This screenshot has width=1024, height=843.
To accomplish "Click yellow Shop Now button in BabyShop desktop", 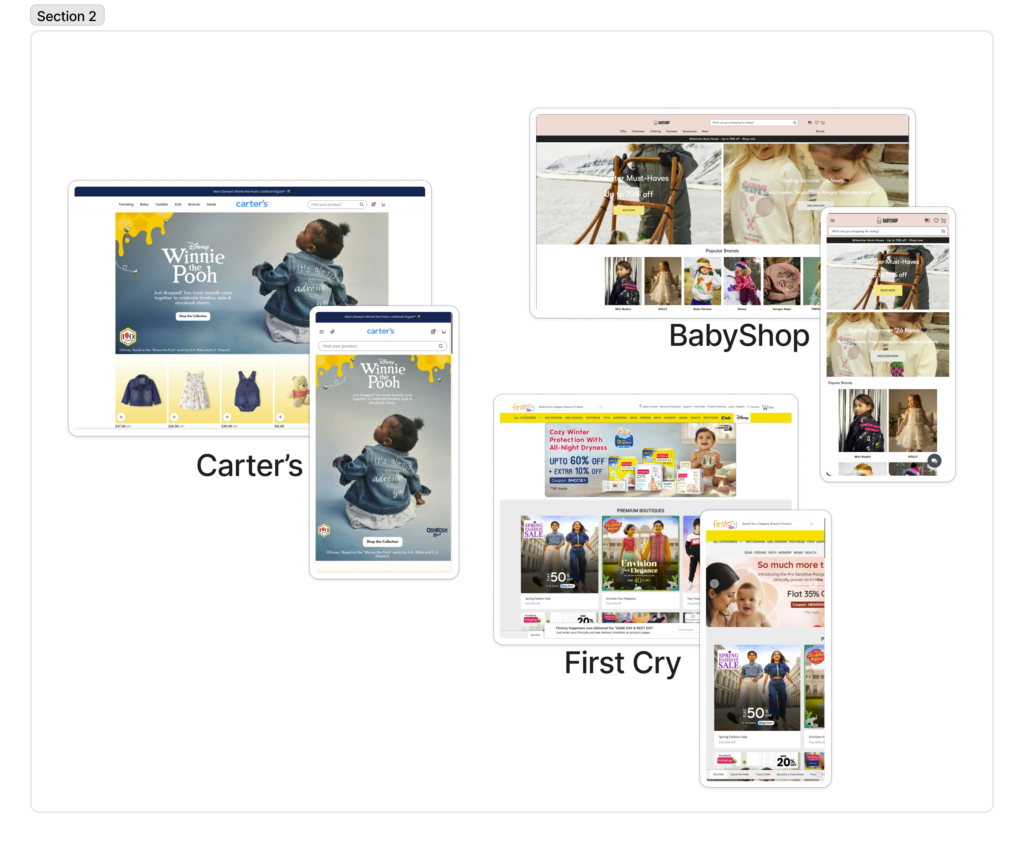I will click(629, 210).
